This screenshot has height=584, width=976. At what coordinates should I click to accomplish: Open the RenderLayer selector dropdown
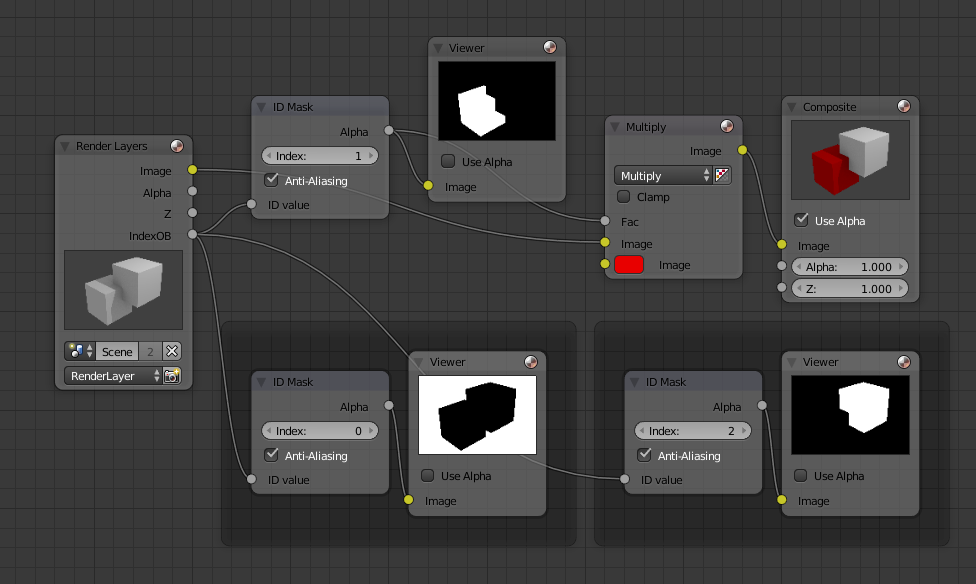(113, 375)
